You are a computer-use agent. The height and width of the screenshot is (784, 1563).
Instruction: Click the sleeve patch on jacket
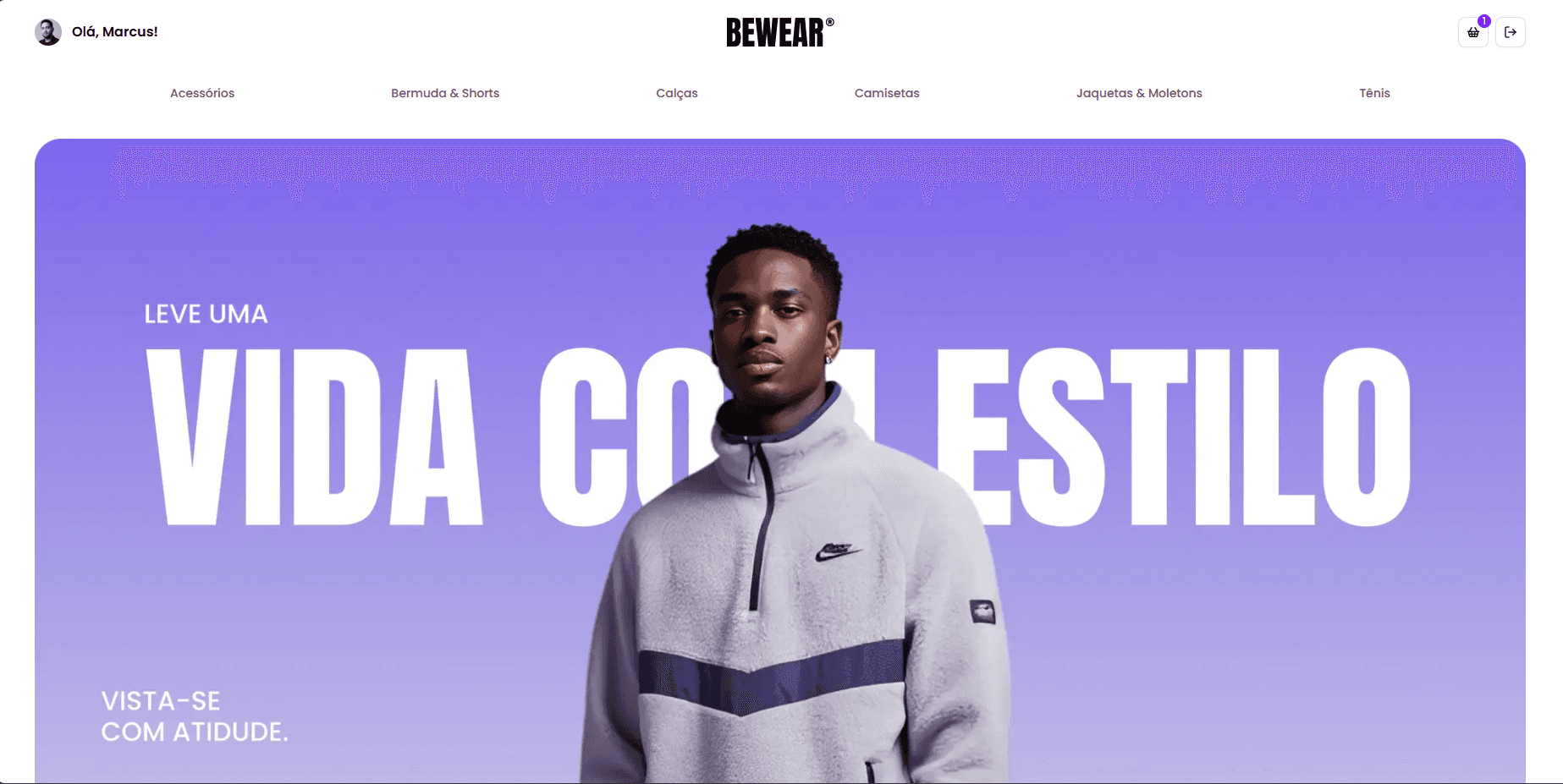982,611
